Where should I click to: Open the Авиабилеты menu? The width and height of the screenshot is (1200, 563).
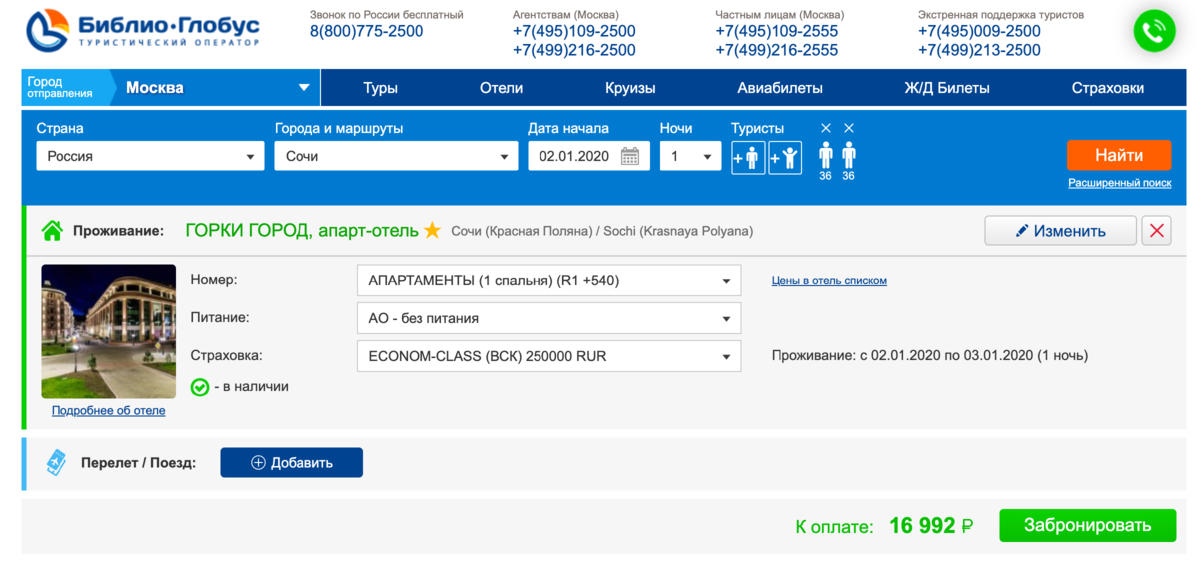(x=780, y=88)
